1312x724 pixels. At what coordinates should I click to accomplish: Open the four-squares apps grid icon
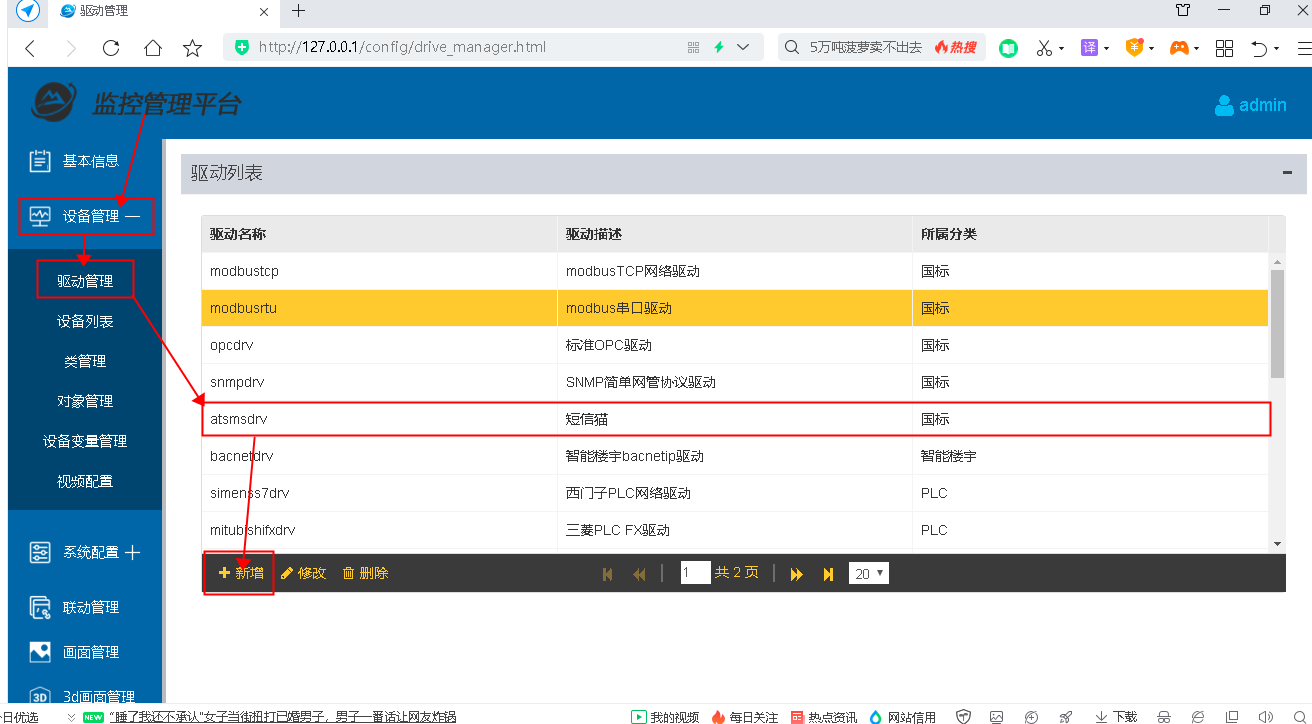click(x=1224, y=48)
